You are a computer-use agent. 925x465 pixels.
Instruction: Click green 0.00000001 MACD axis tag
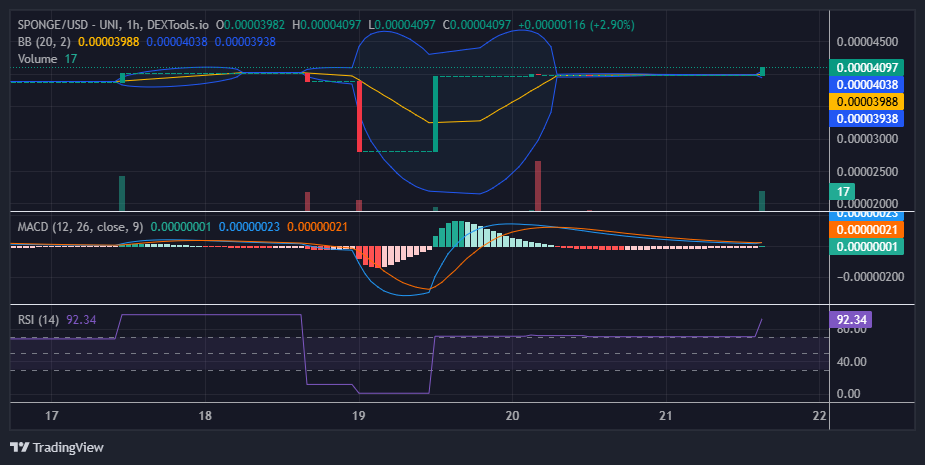coord(867,247)
